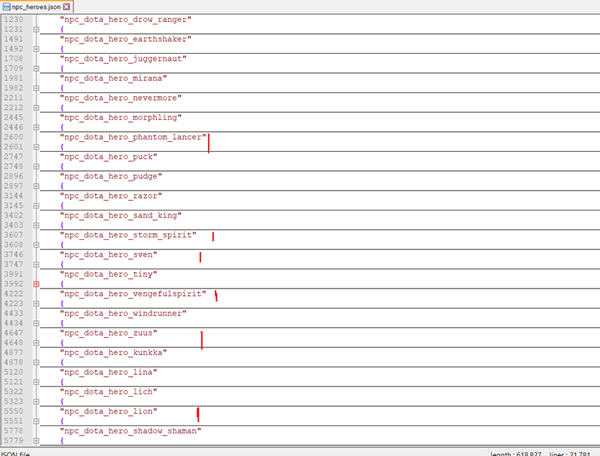Click the "npc_dota_hero_phantom_lancer" text
600x456 pixels.
(133, 137)
